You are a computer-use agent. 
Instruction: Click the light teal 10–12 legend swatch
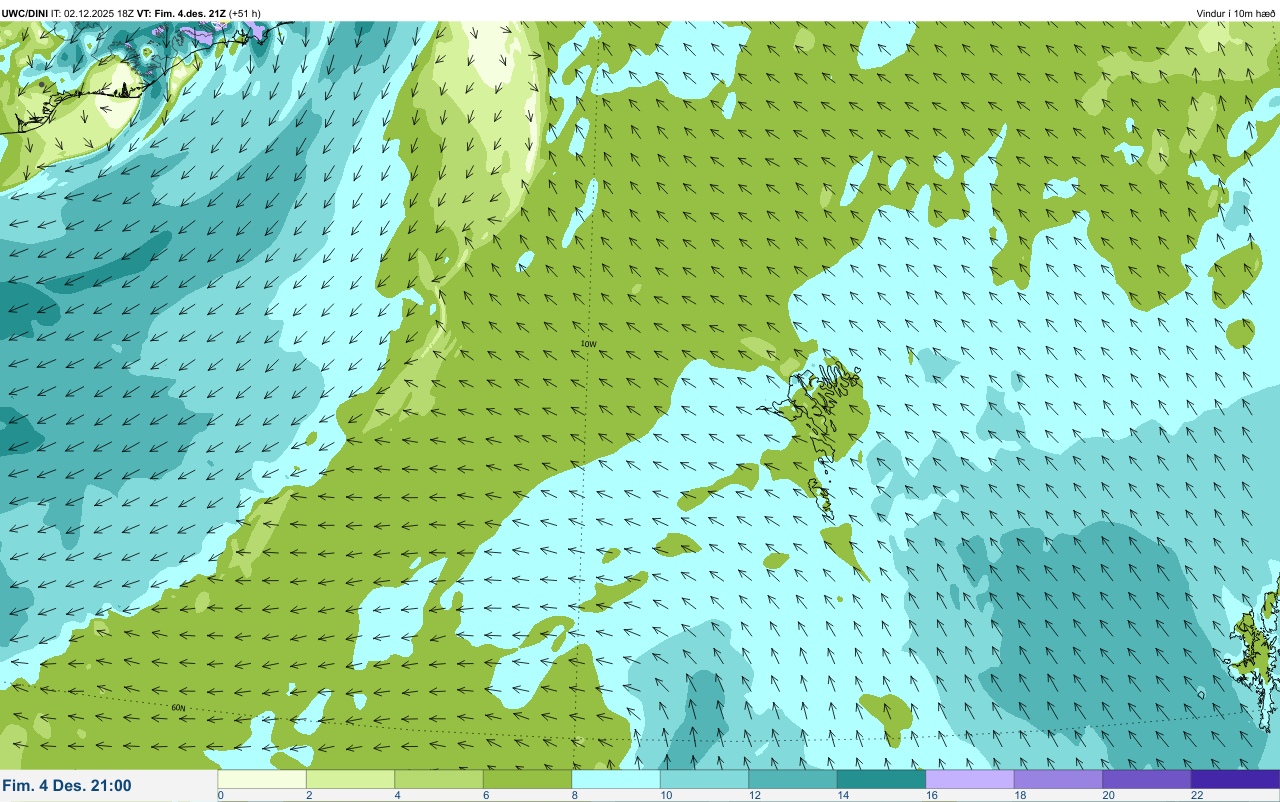point(704,779)
